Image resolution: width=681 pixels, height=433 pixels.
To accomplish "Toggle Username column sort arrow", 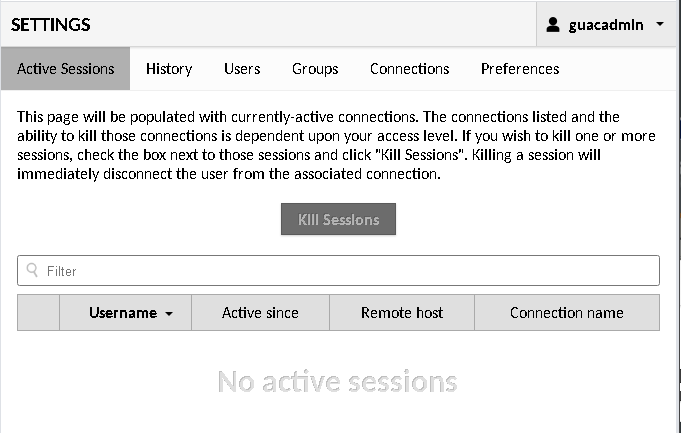I will 169,314.
